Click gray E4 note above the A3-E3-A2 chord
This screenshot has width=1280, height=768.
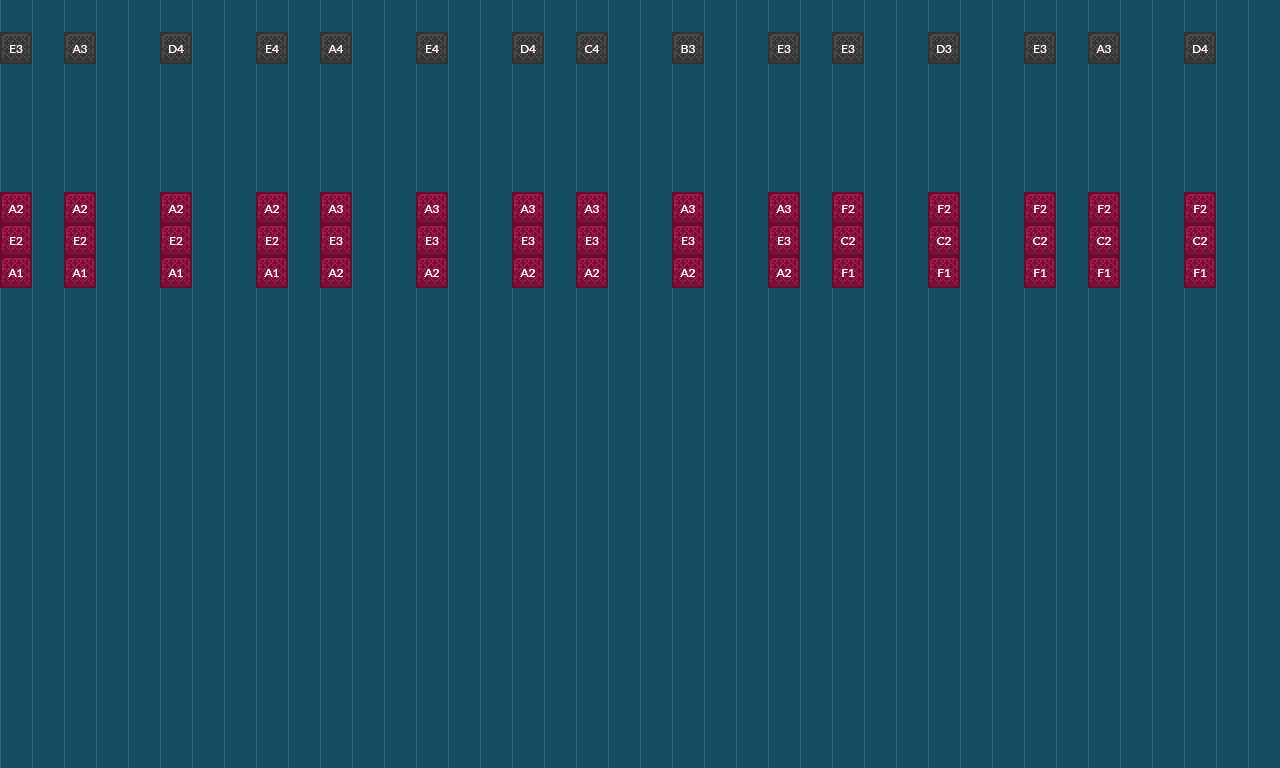(x=432, y=48)
